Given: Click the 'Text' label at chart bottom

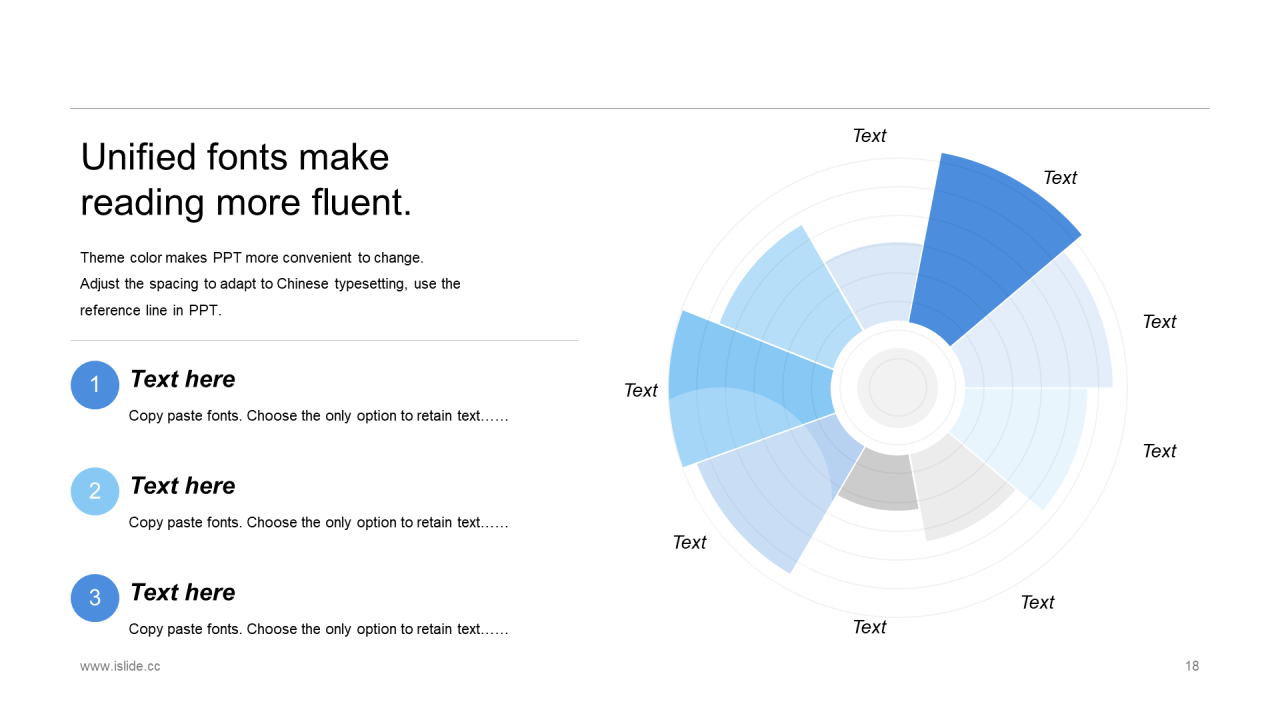Looking at the screenshot, I should click(869, 627).
